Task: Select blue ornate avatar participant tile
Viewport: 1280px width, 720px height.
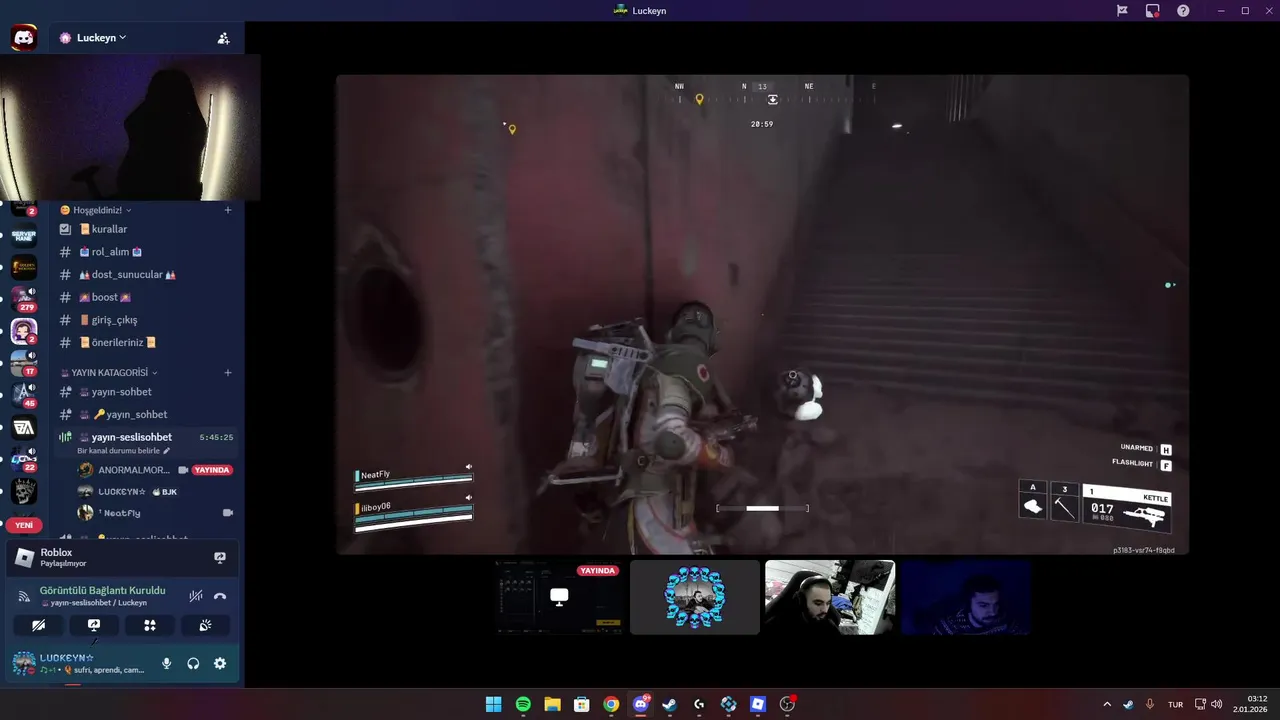Action: pos(695,597)
